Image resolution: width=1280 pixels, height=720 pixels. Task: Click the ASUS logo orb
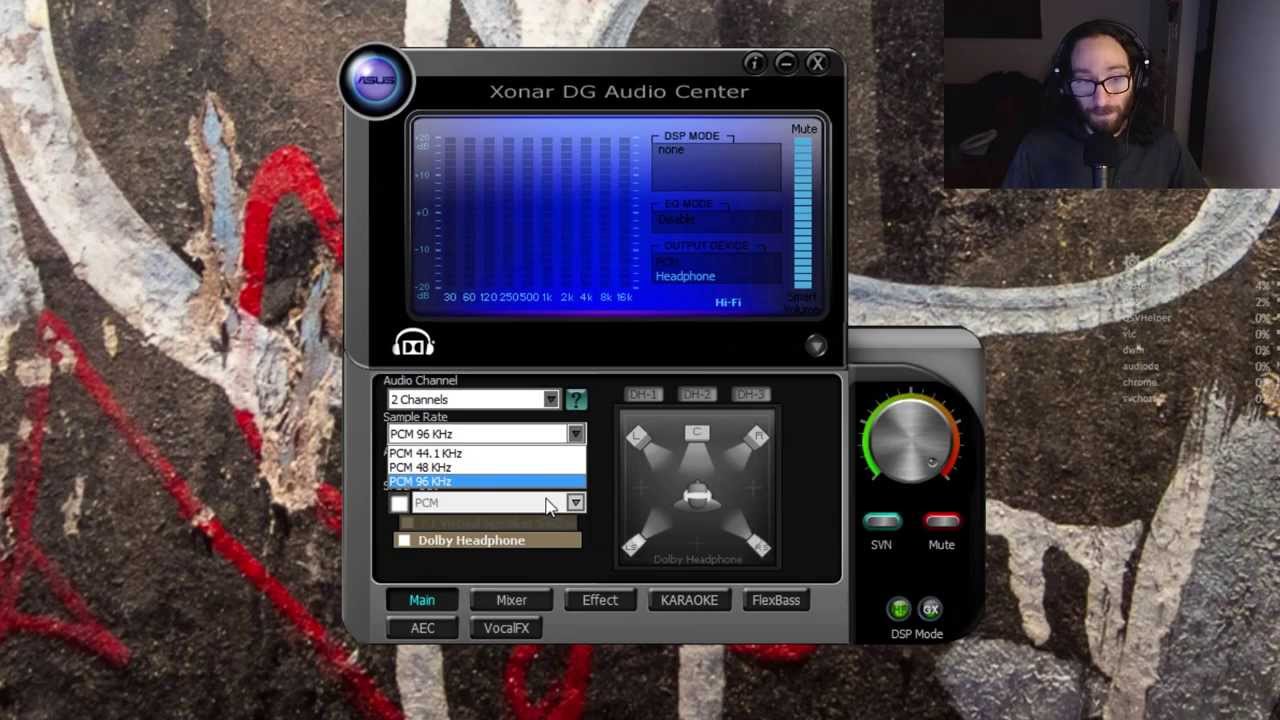[376, 81]
